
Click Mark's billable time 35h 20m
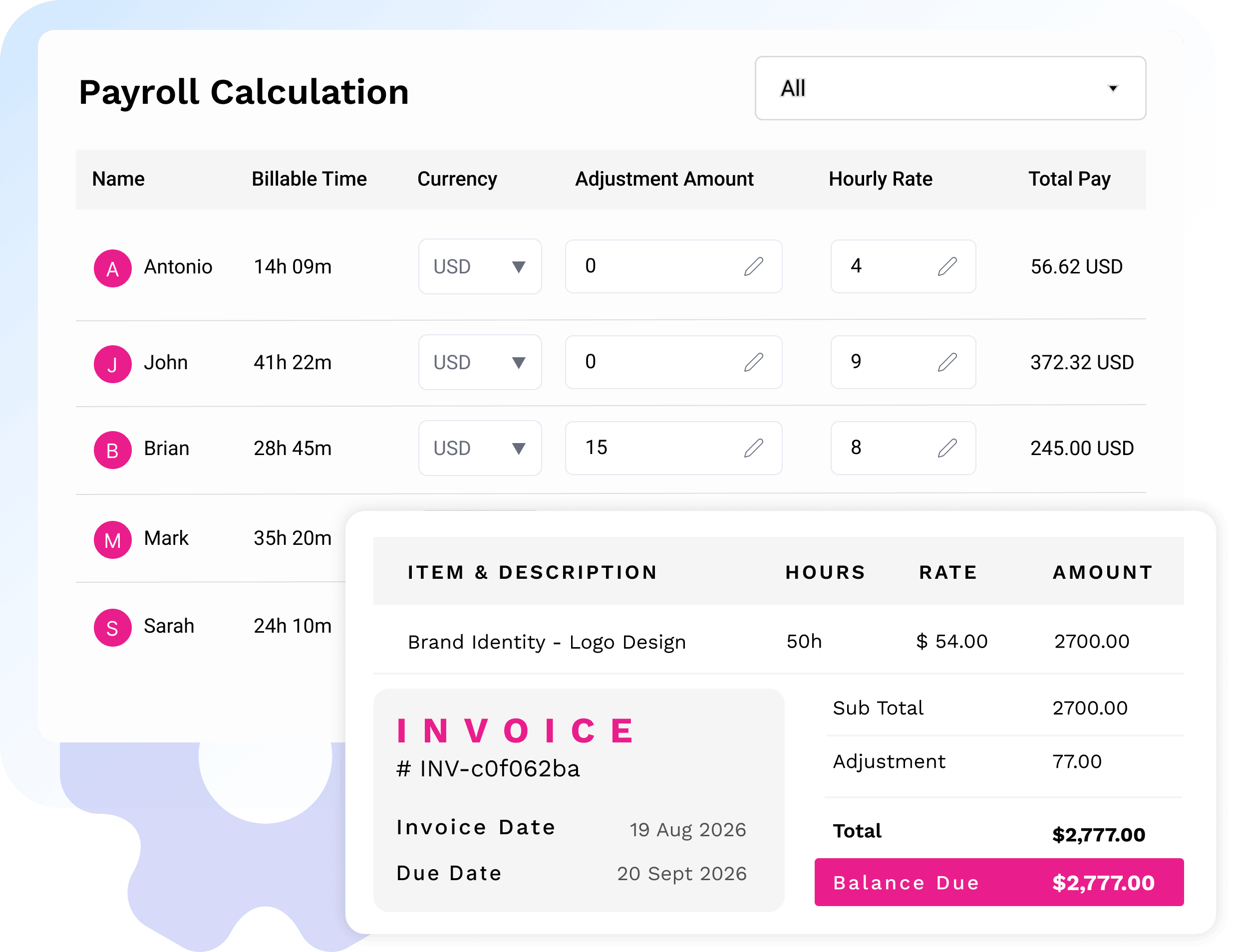[292, 538]
